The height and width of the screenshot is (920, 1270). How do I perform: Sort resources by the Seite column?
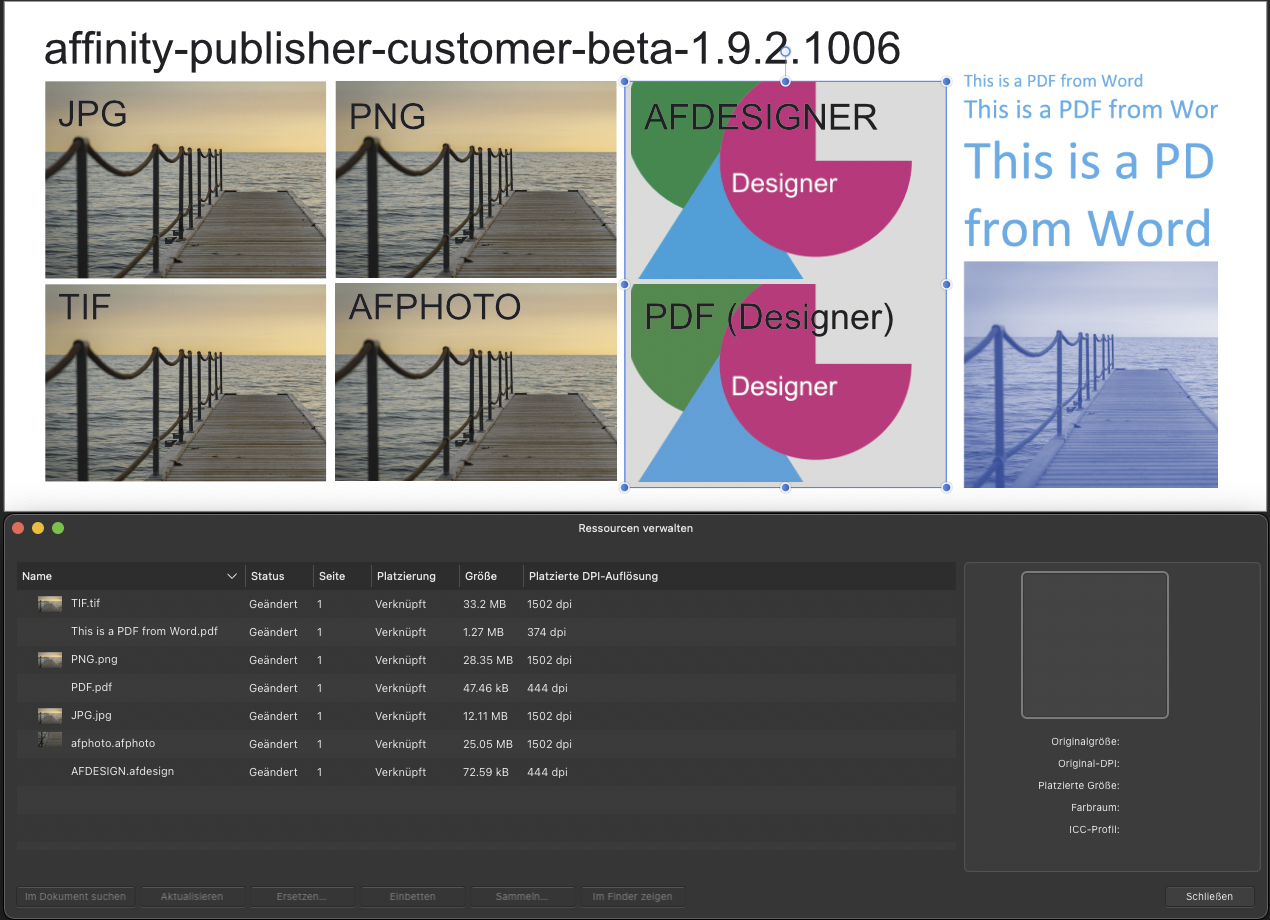[x=342, y=576]
